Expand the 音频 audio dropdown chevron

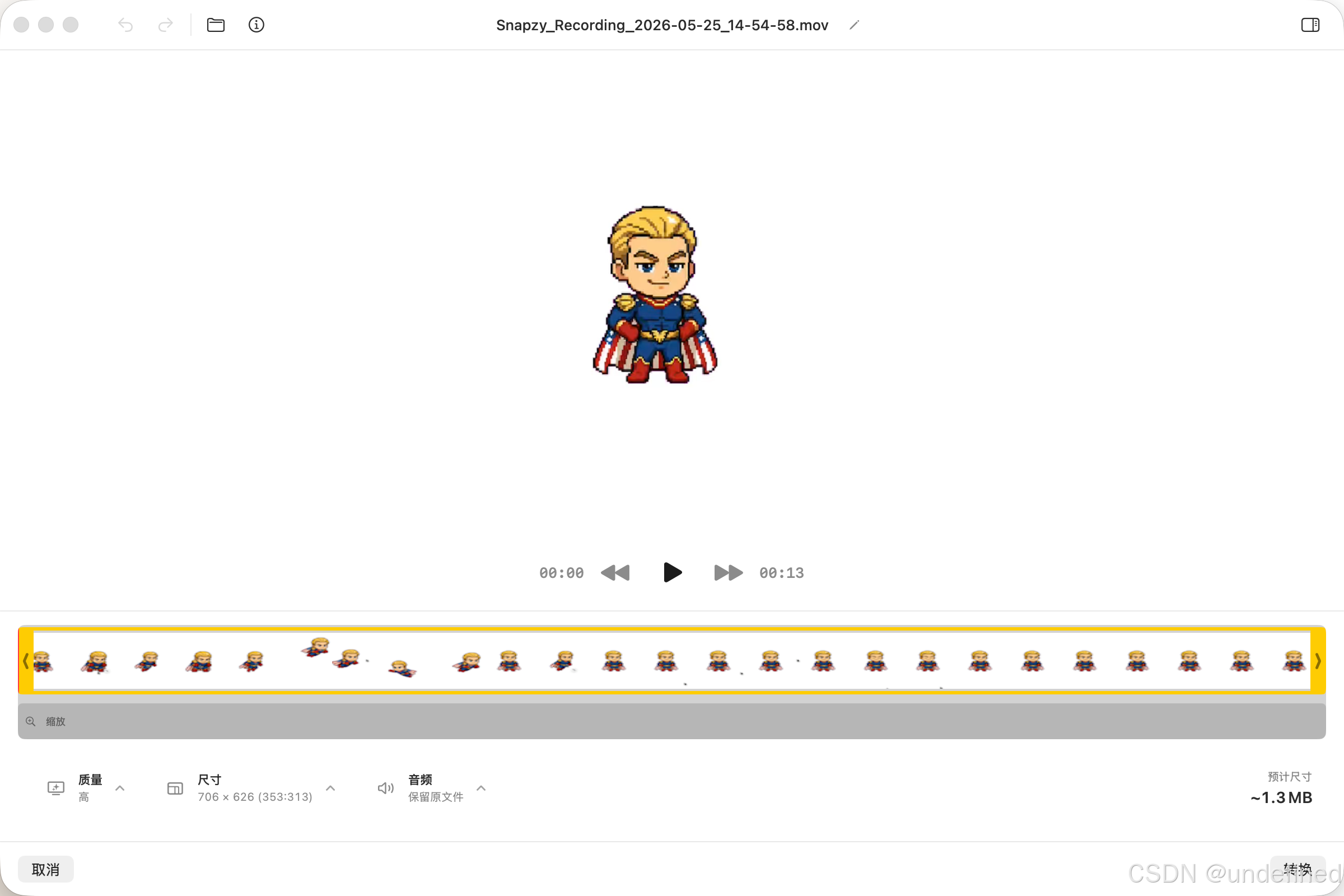(481, 788)
